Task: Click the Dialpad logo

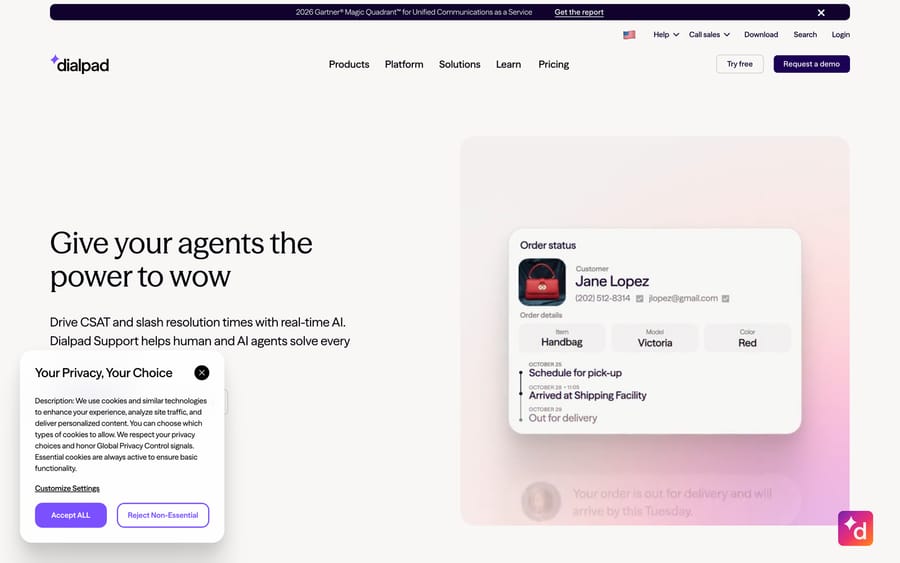Action: (x=79, y=64)
